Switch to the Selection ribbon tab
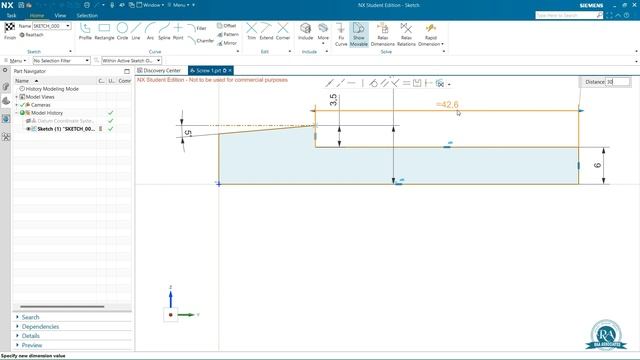 pyautogui.click(x=87, y=16)
